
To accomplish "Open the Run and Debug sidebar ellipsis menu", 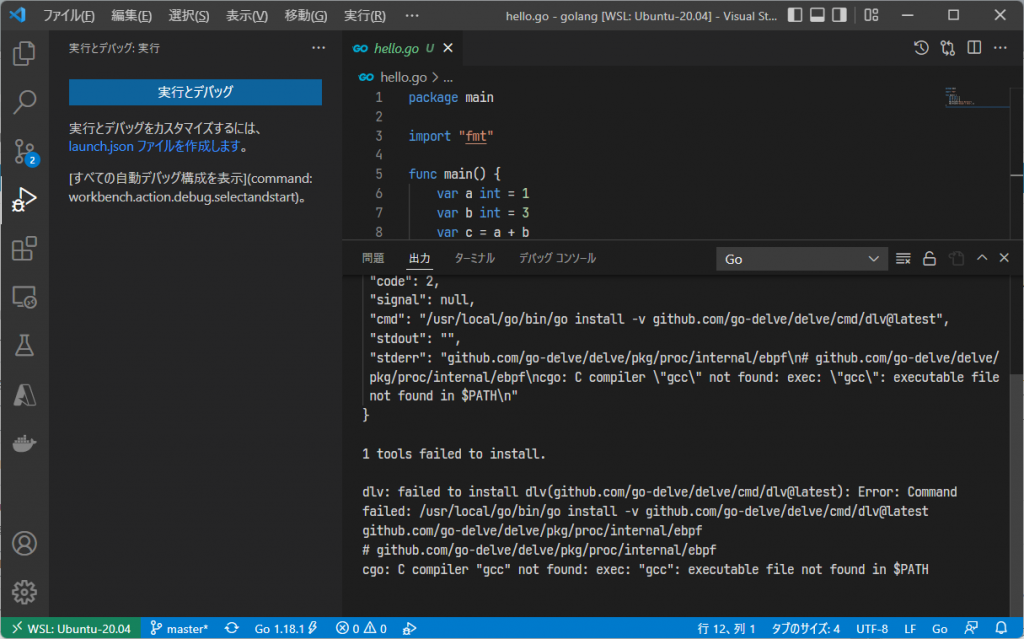I will coord(318,48).
